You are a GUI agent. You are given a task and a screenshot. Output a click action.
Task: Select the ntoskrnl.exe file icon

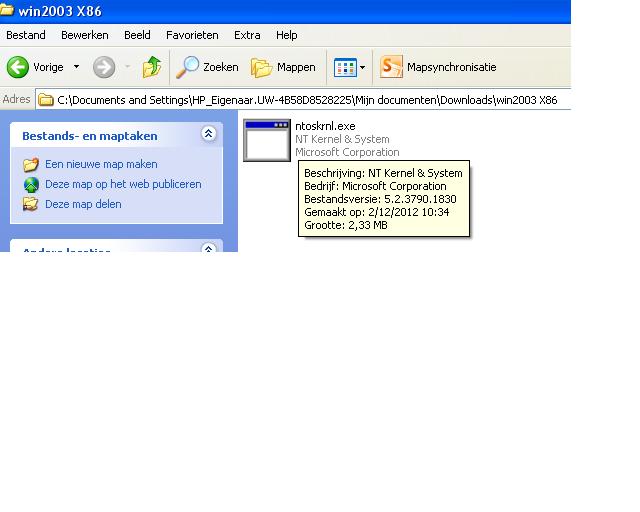coord(267,140)
